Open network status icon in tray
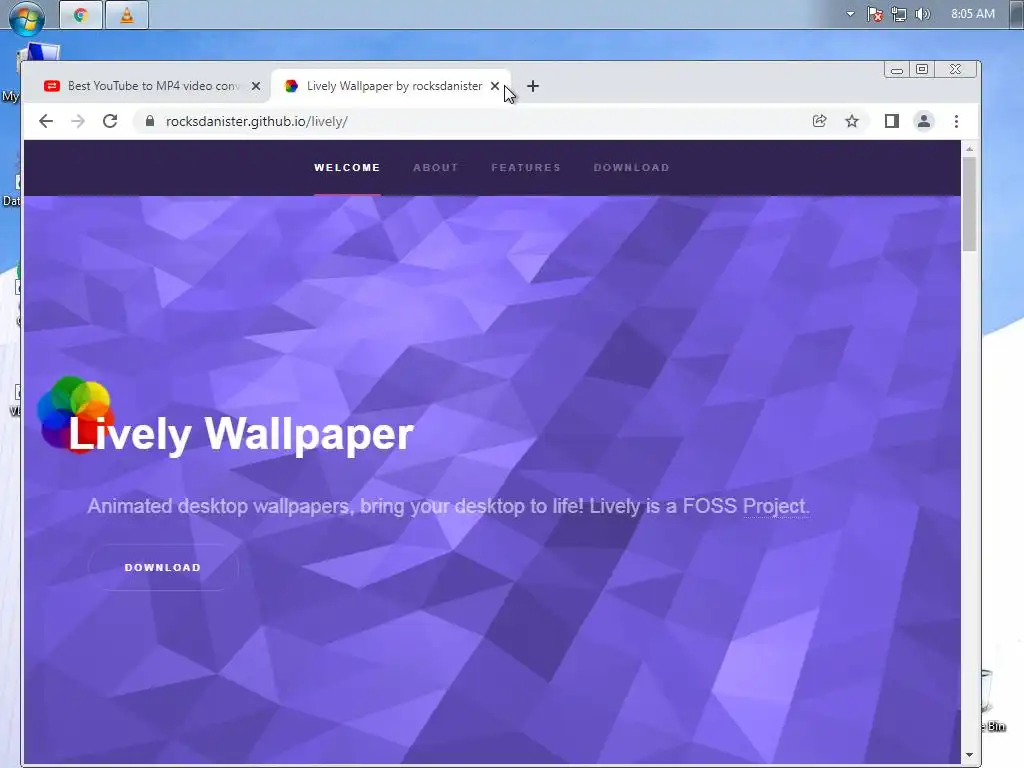The width and height of the screenshot is (1024, 768). (x=899, y=14)
